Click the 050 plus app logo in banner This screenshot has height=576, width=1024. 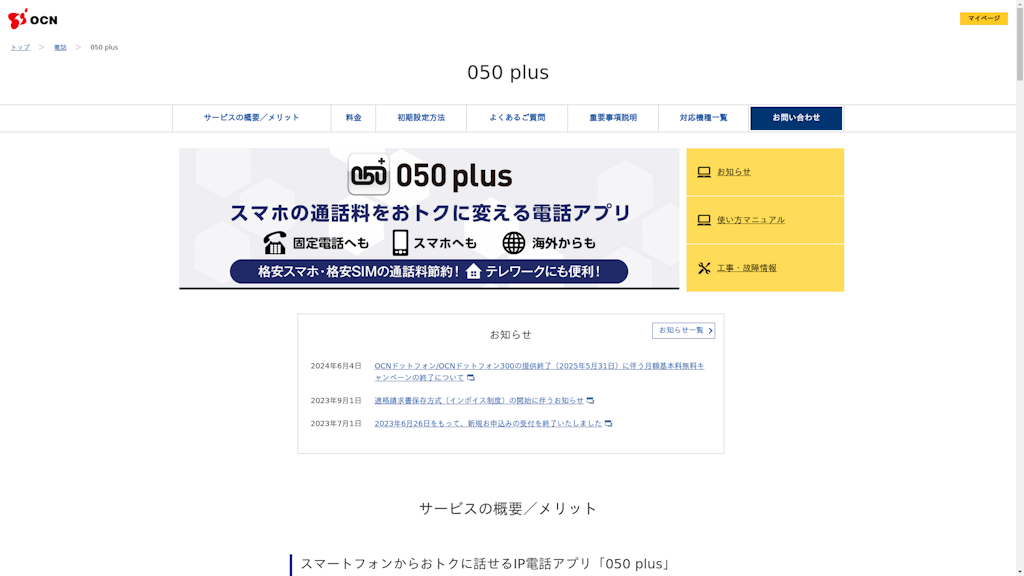click(369, 173)
